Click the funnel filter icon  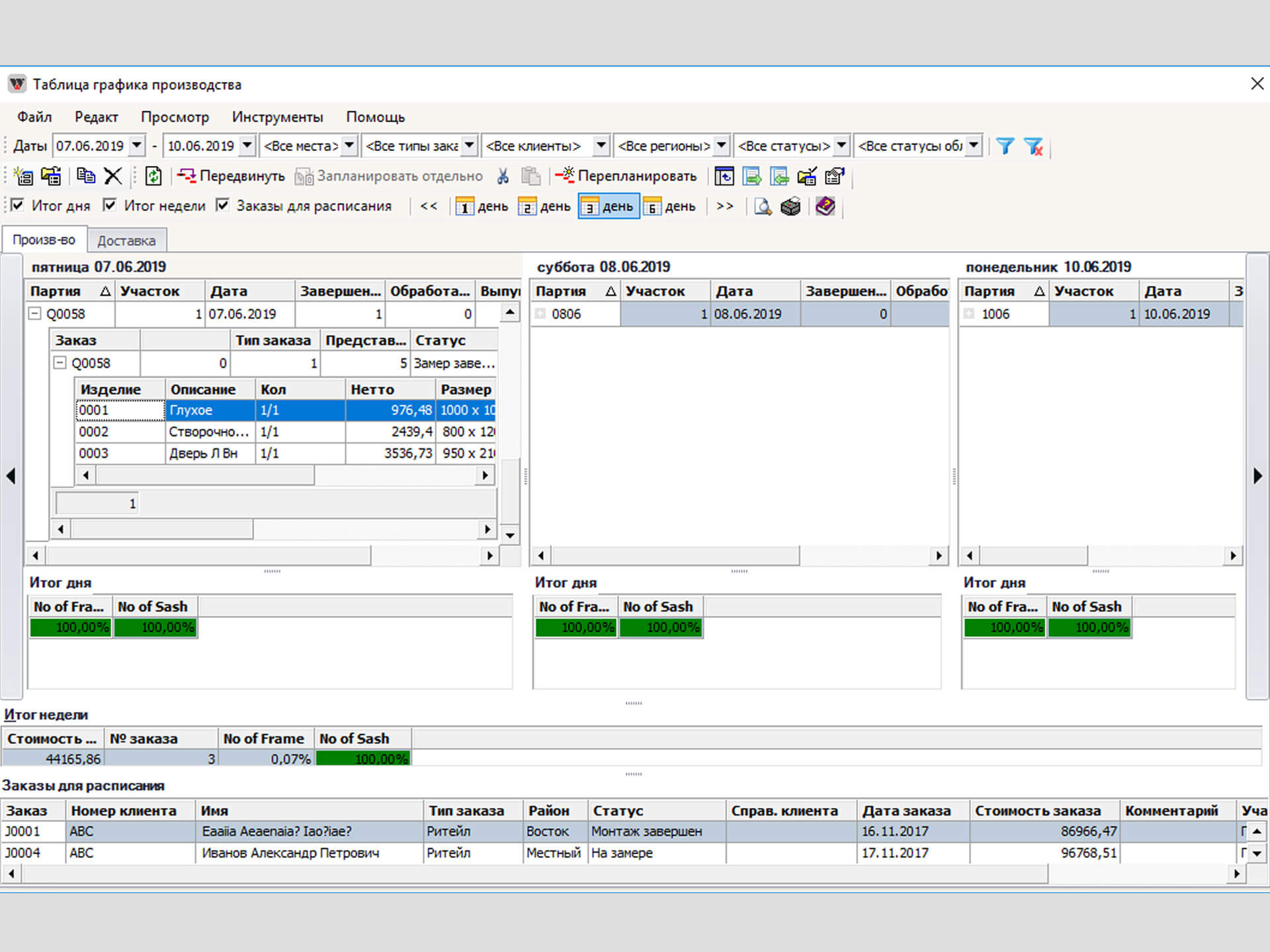click(1005, 146)
